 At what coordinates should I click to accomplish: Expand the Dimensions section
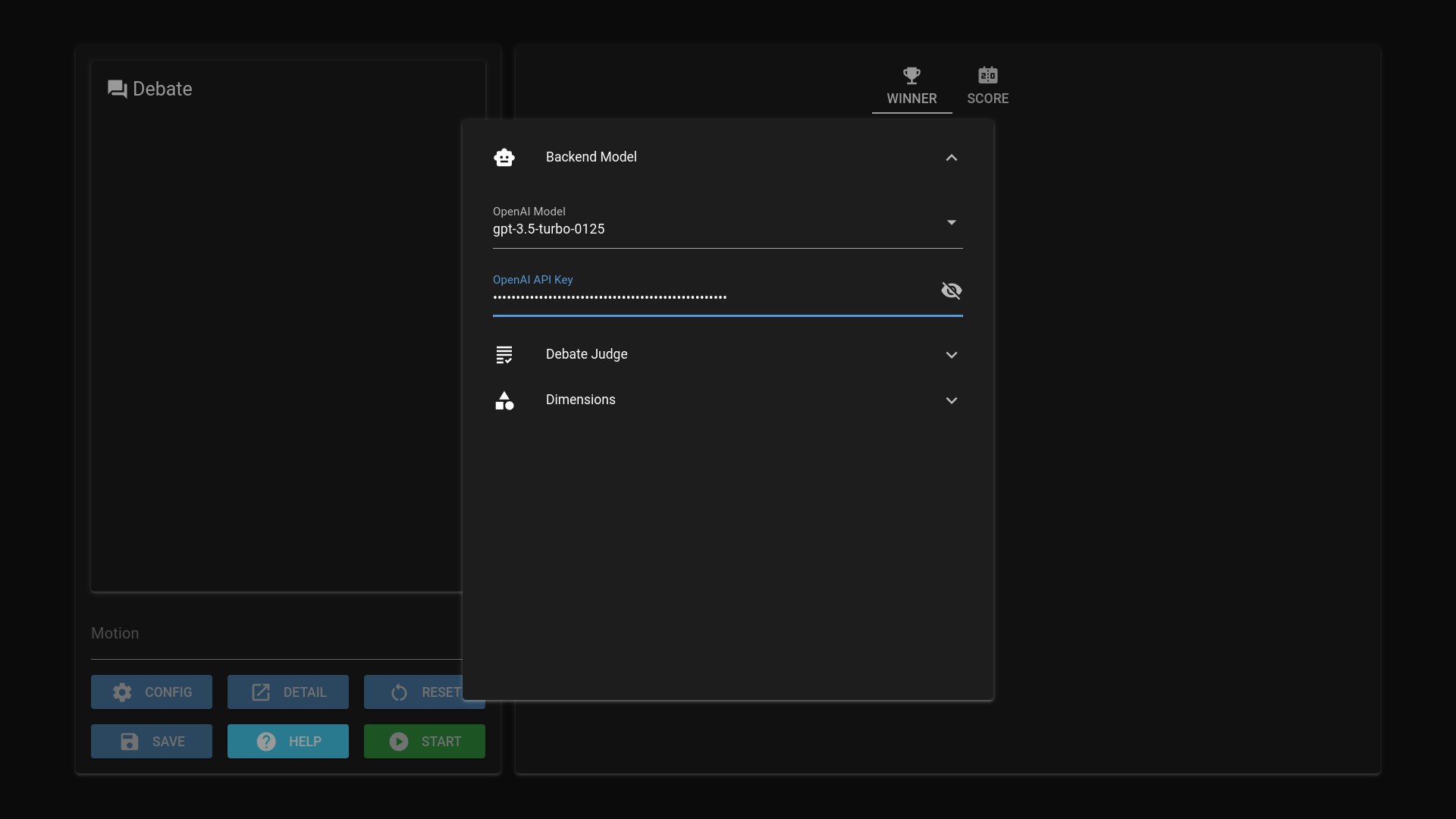(951, 400)
